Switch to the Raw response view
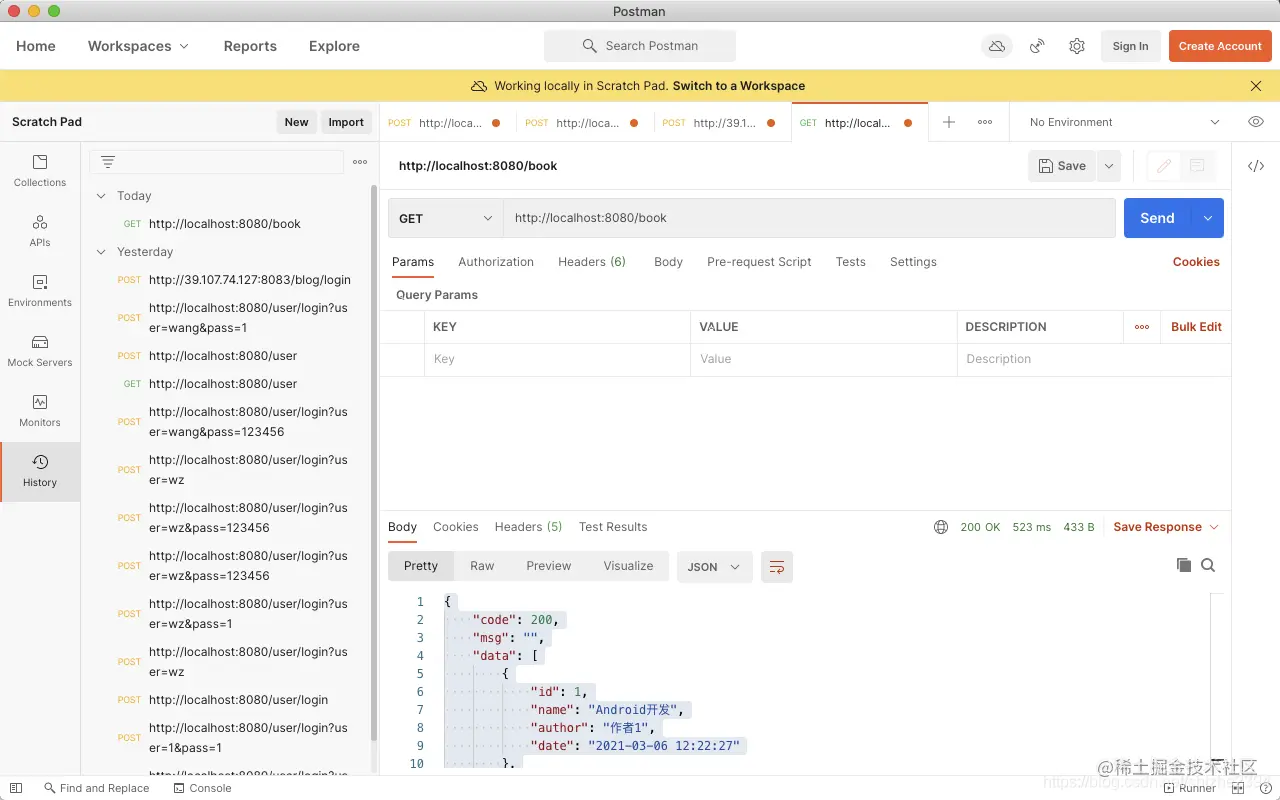1280x800 pixels. click(482, 566)
